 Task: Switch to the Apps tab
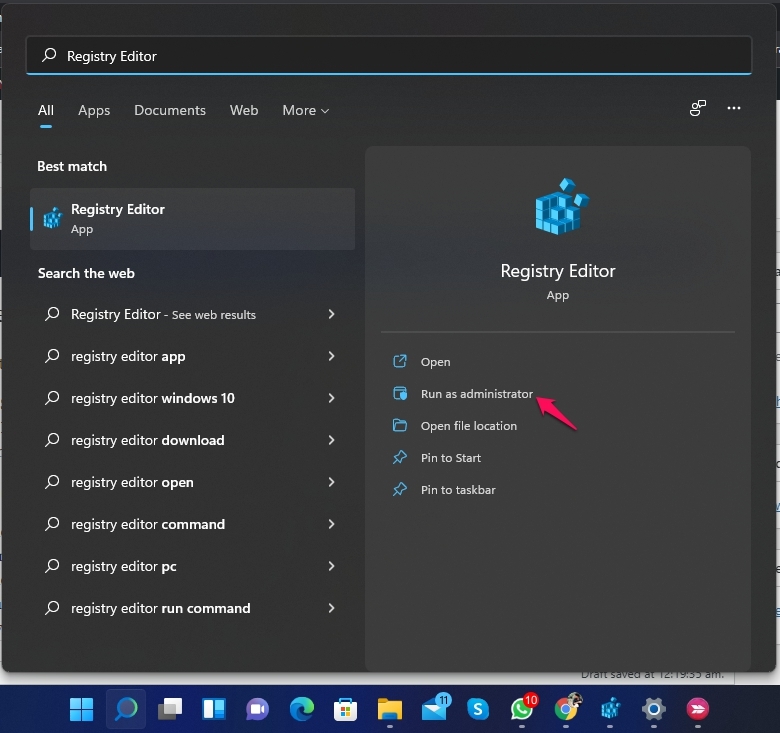[94, 110]
